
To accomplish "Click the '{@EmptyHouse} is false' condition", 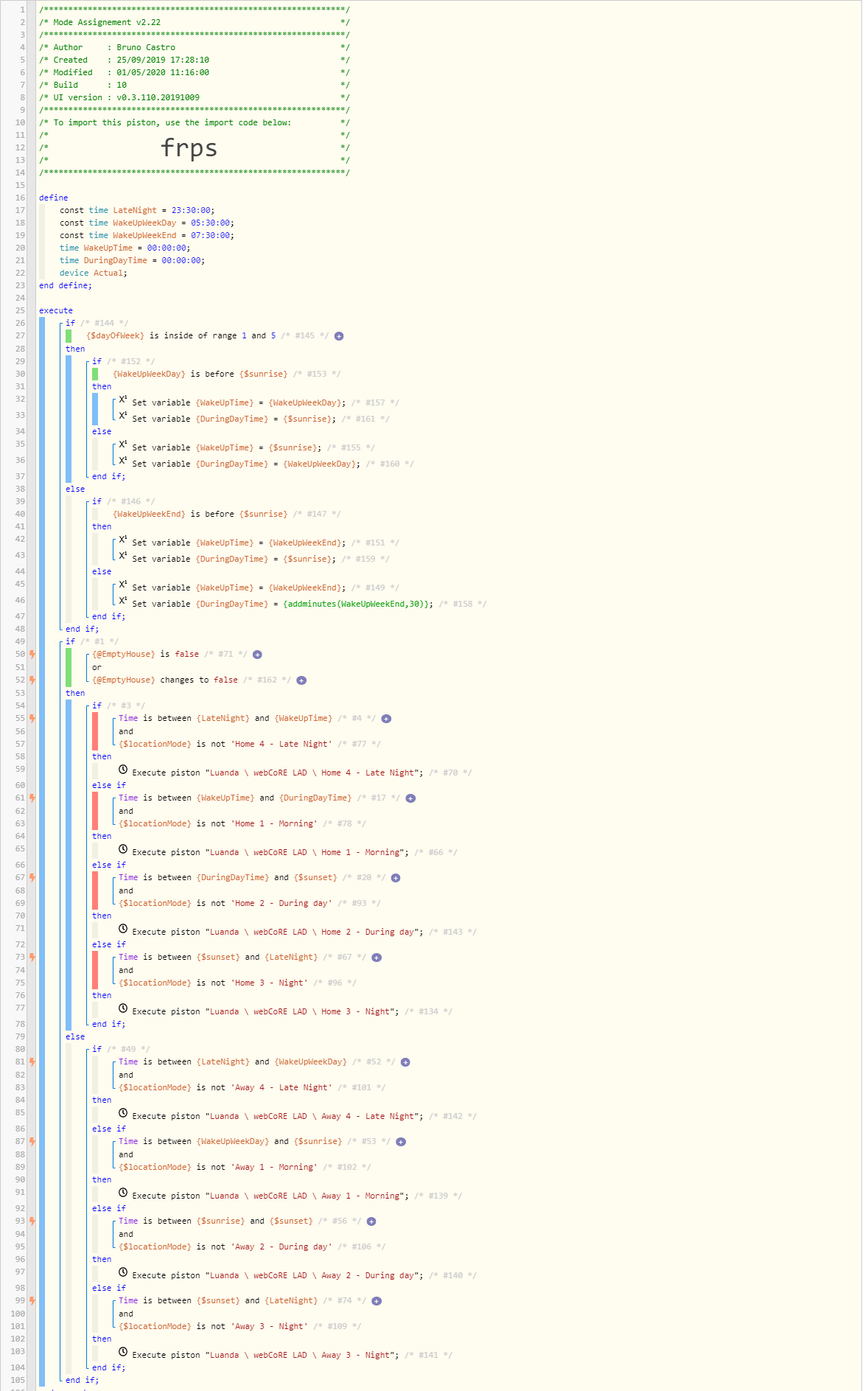I will coord(146,655).
